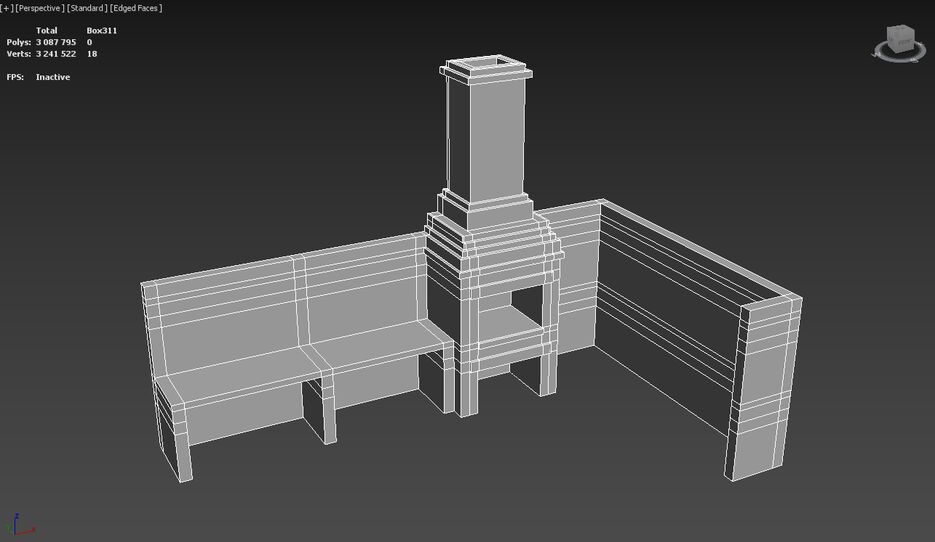
Task: Select the stepped mantle above the firebox
Action: point(490,248)
